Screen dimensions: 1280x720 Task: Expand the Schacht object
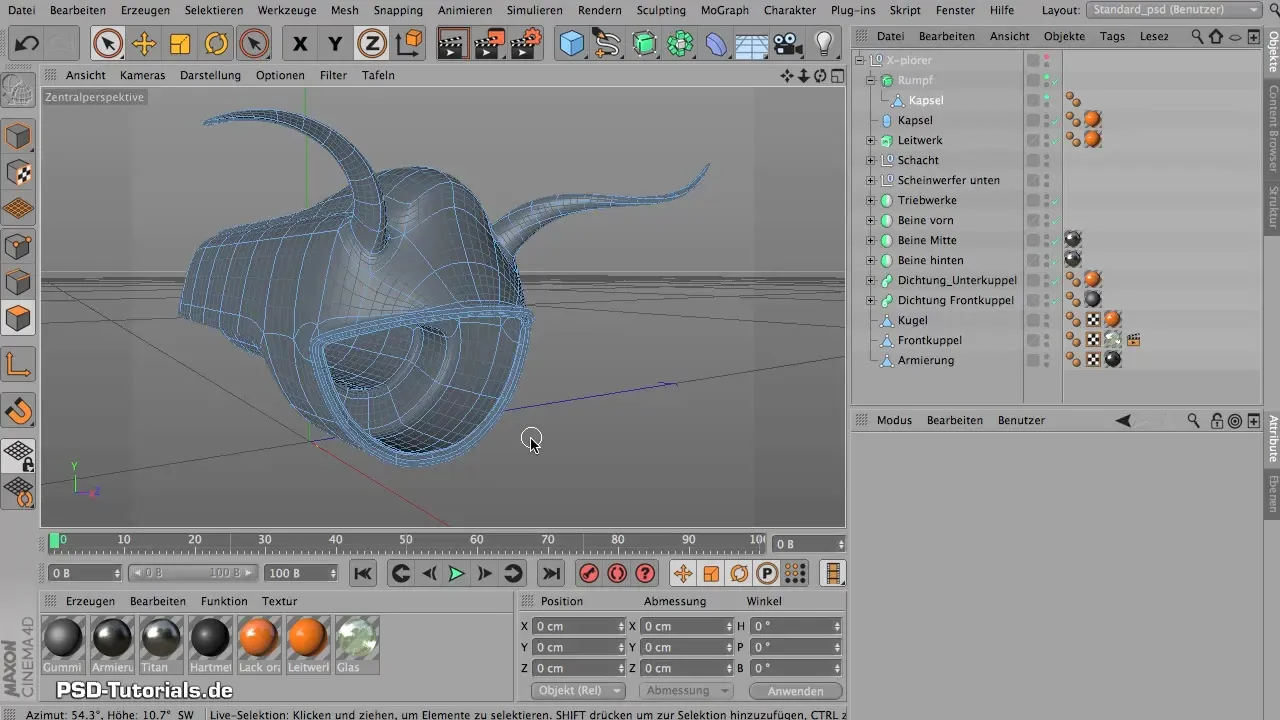(870, 160)
